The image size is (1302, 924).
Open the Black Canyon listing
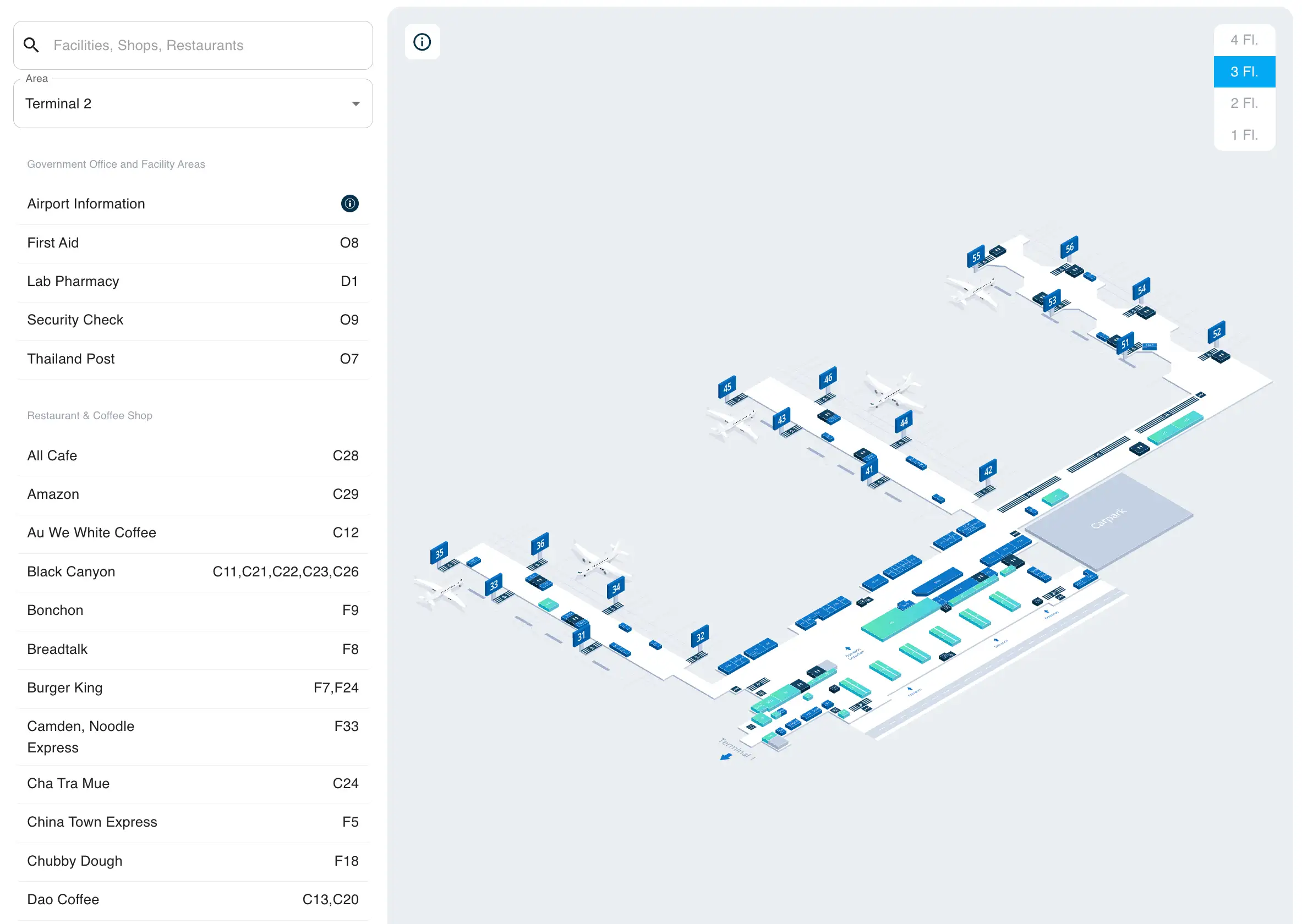tap(193, 572)
